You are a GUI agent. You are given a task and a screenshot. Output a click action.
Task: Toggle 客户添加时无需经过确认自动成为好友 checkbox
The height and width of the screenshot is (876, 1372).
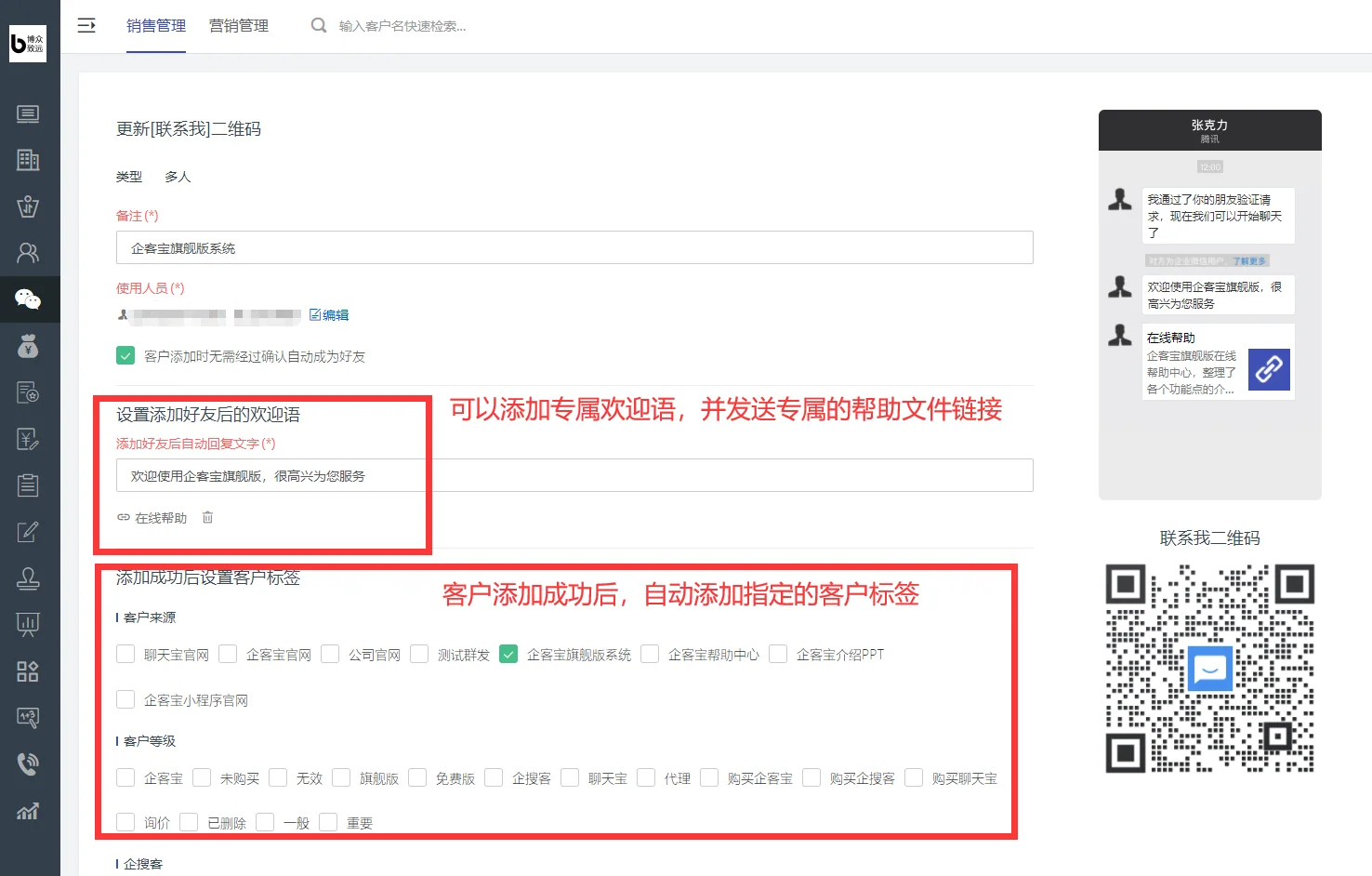pos(125,355)
